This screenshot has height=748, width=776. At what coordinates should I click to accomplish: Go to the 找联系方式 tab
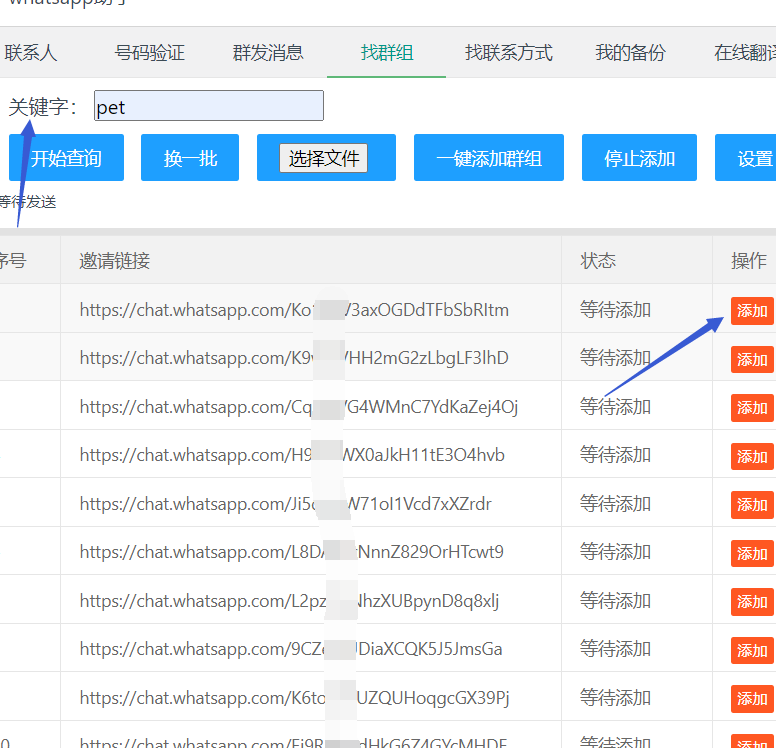[508, 52]
